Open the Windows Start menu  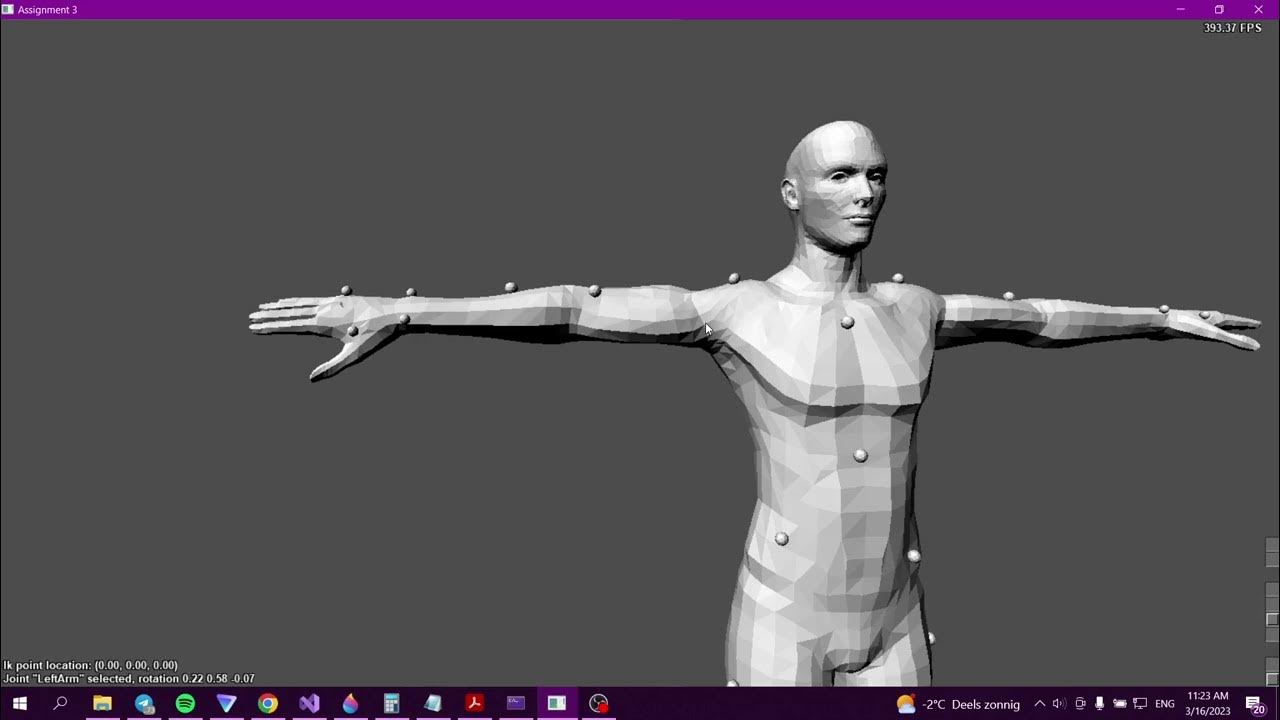point(20,703)
